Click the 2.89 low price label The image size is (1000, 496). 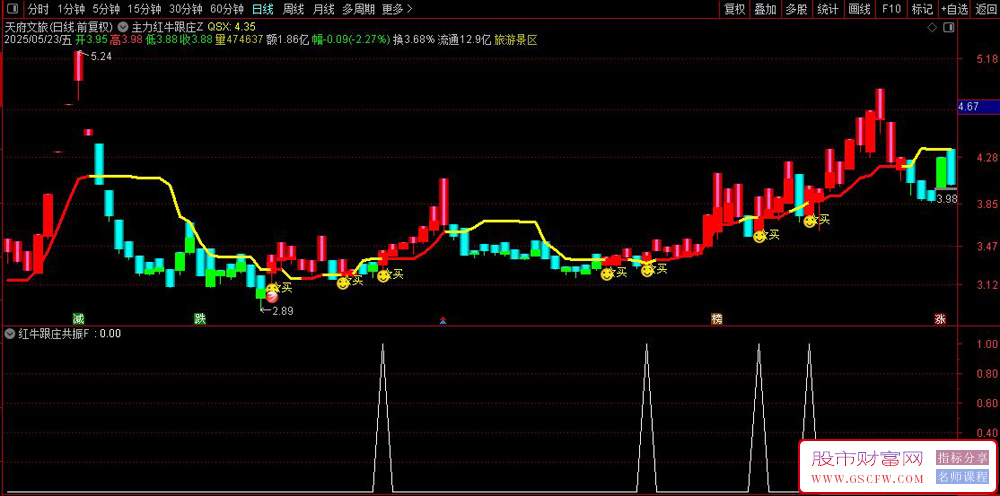(283, 311)
